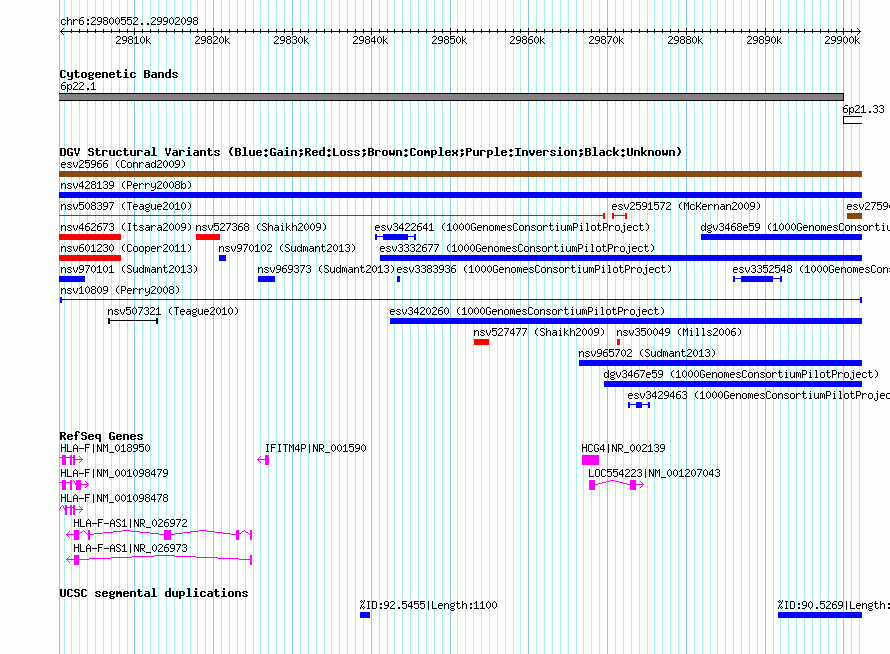Select HLA-F|NM_001098478 gene label

point(115,498)
